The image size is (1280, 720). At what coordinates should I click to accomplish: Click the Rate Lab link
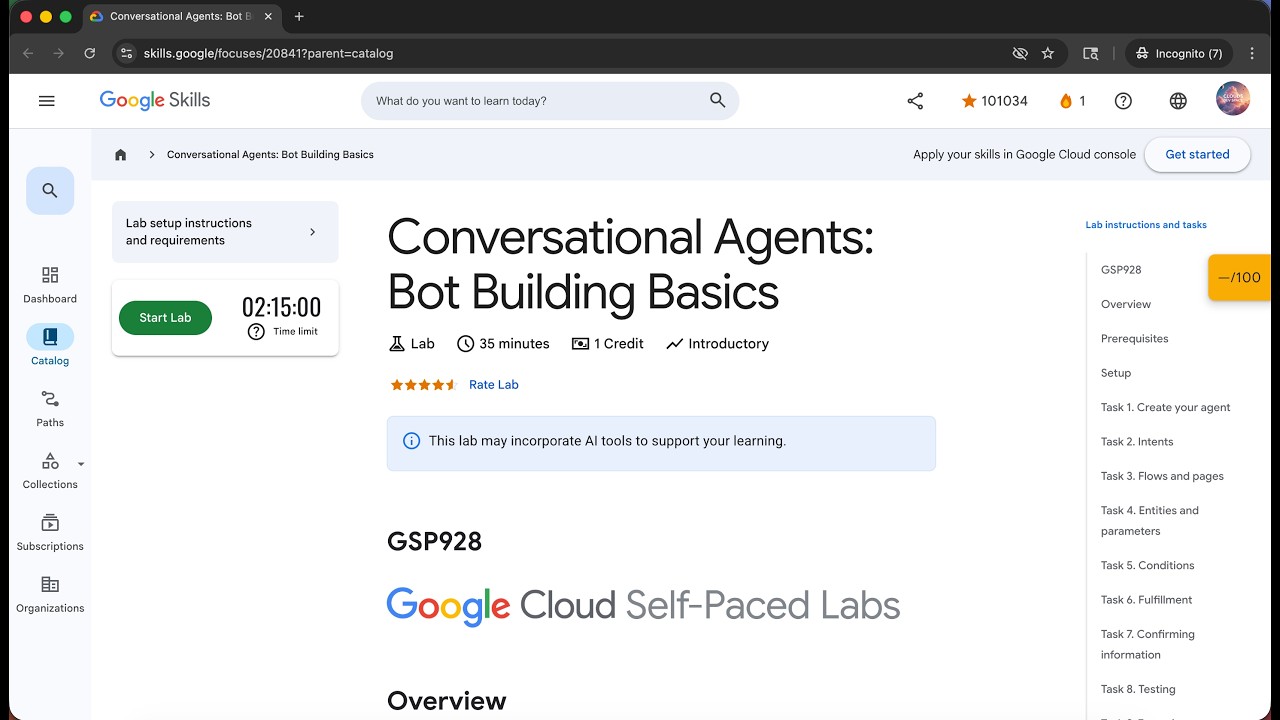click(x=494, y=385)
